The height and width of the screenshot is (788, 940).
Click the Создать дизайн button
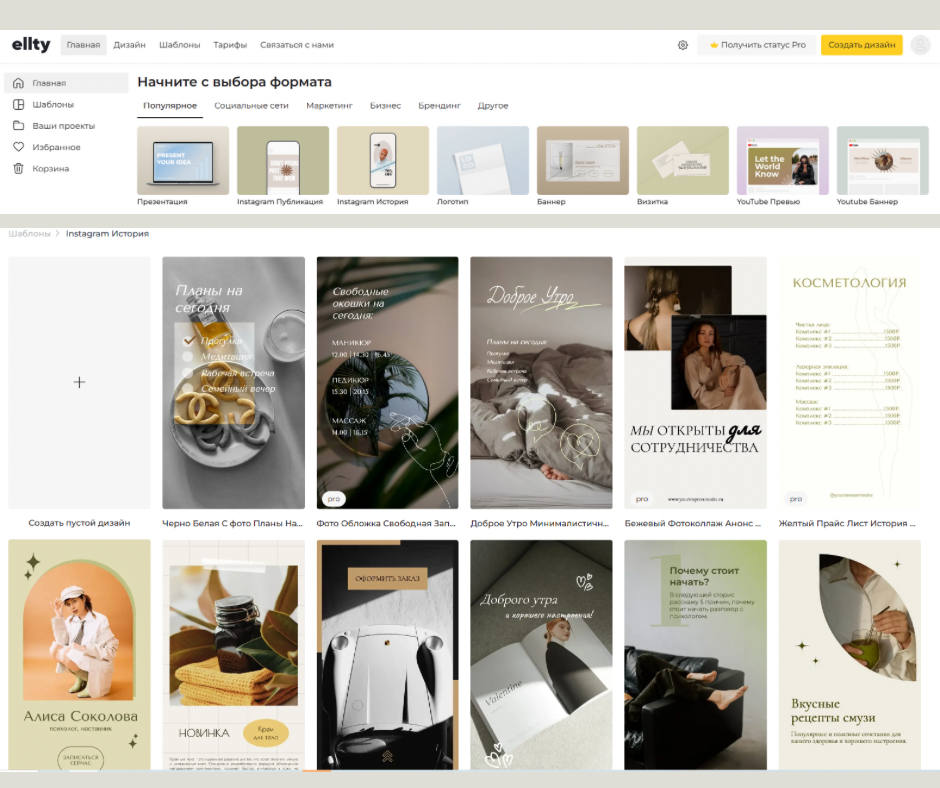coord(861,45)
